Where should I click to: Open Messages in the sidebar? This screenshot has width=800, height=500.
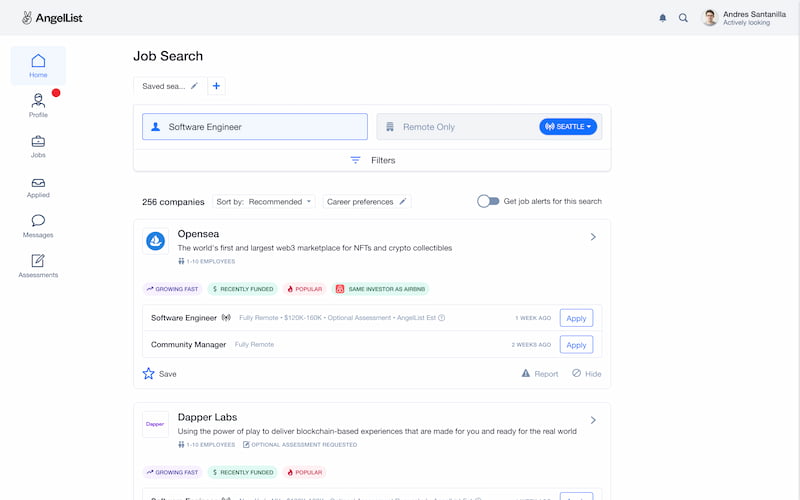[38, 227]
